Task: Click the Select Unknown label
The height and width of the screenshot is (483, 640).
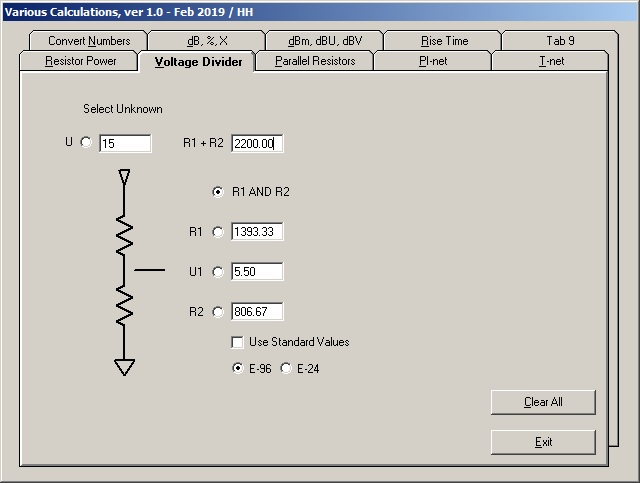Action: [123, 109]
